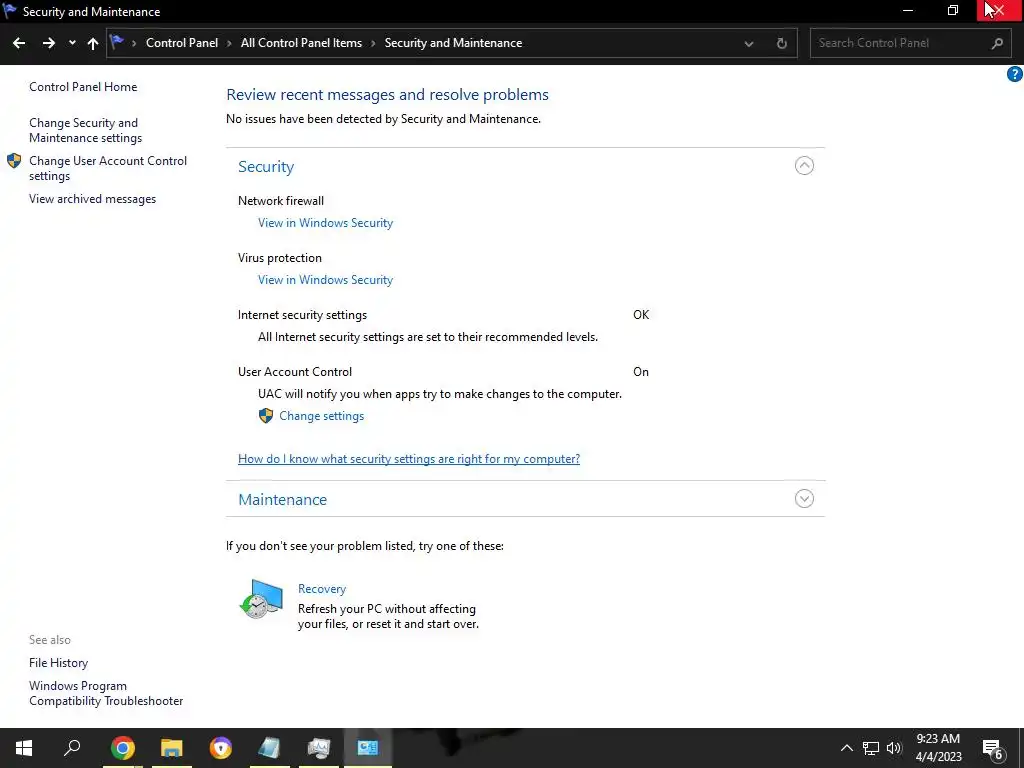
Task: Open Network firewall View in Windows Security
Action: [325, 223]
